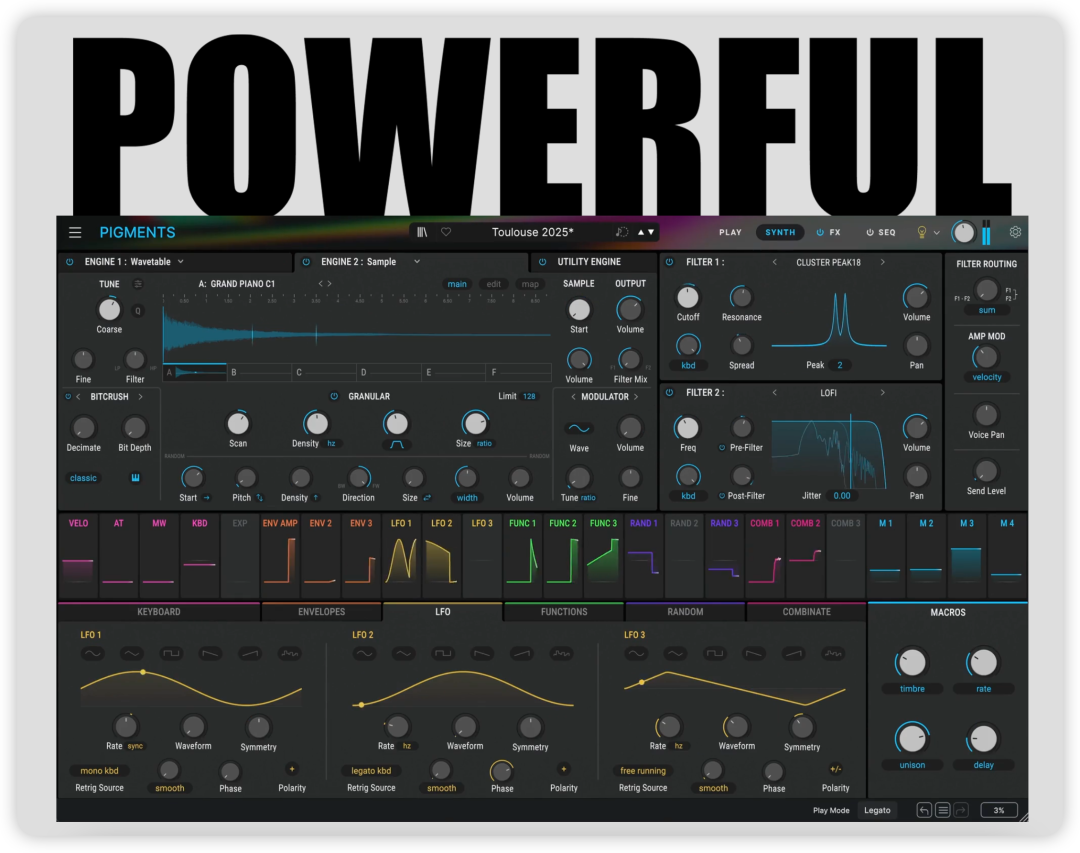Screen dimensions: 1080x853
Task: Switch to the KEYBOARD tab
Action: tap(159, 612)
